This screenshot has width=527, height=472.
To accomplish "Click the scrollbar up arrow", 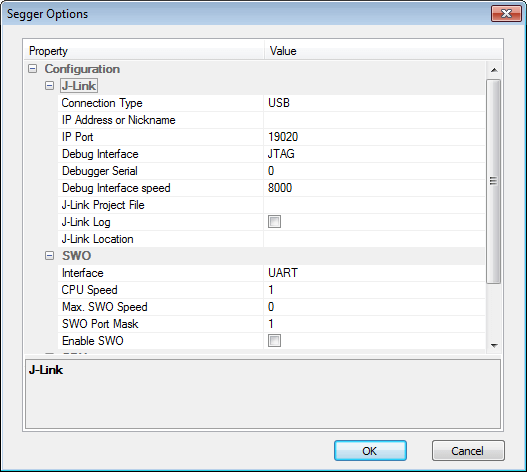I will 494,70.
